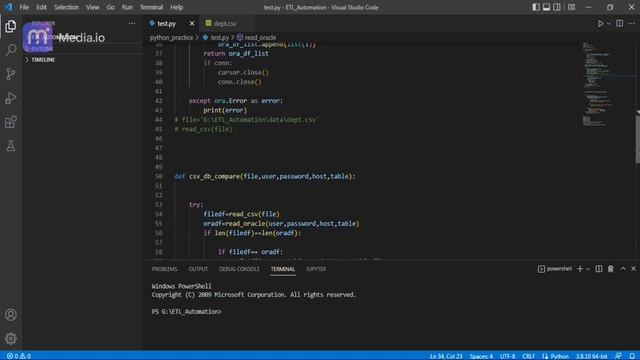Click the PowerShell prompt line in terminal
This screenshot has height=360, width=640.
186,311
